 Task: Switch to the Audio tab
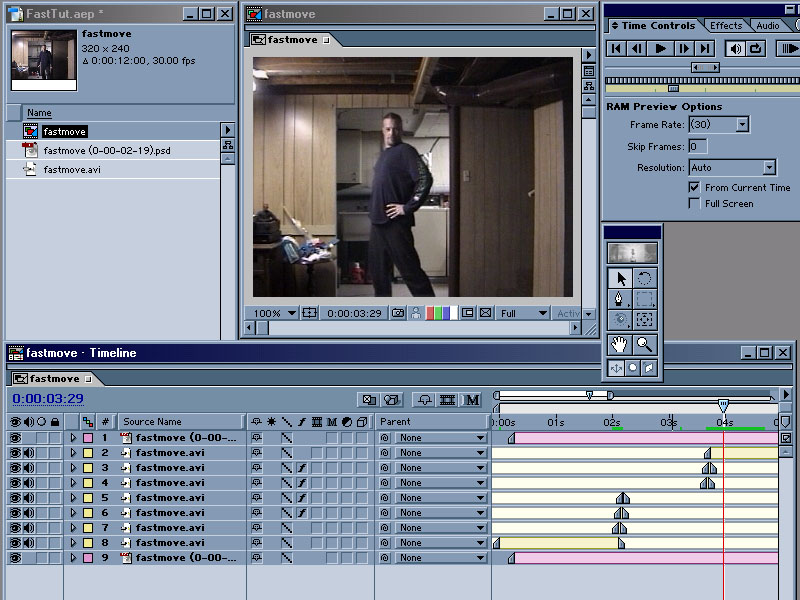coord(767,25)
